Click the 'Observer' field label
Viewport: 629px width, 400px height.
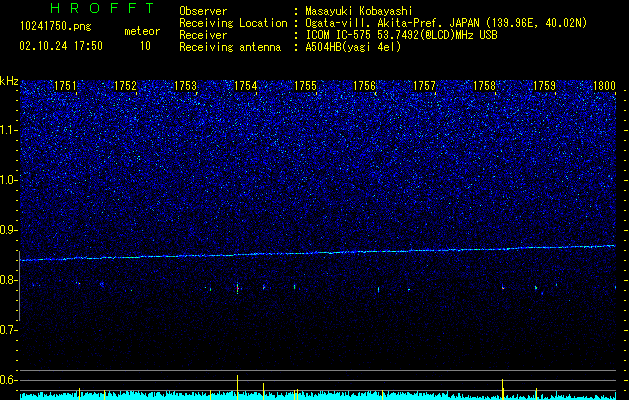pos(203,11)
